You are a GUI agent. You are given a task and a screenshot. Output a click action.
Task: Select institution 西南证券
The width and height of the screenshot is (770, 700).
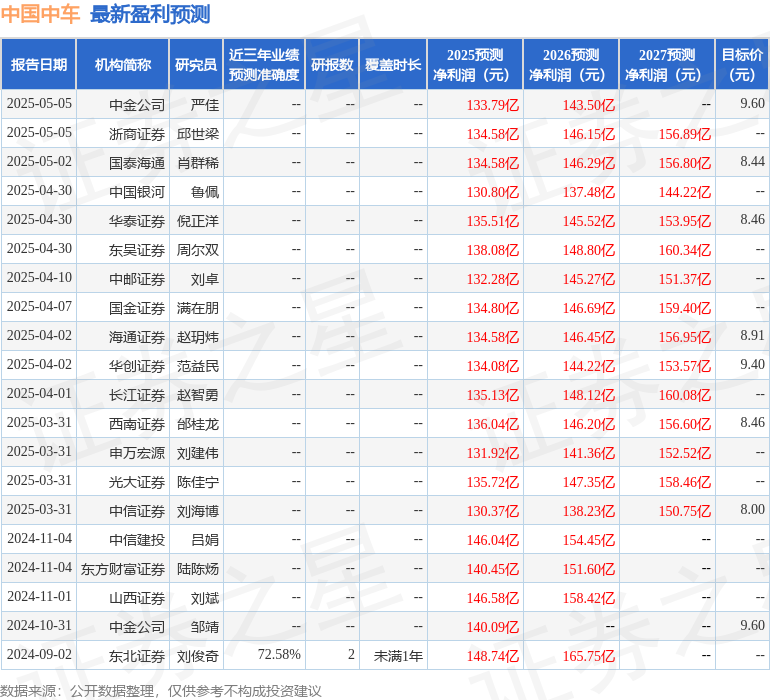(x=137, y=424)
